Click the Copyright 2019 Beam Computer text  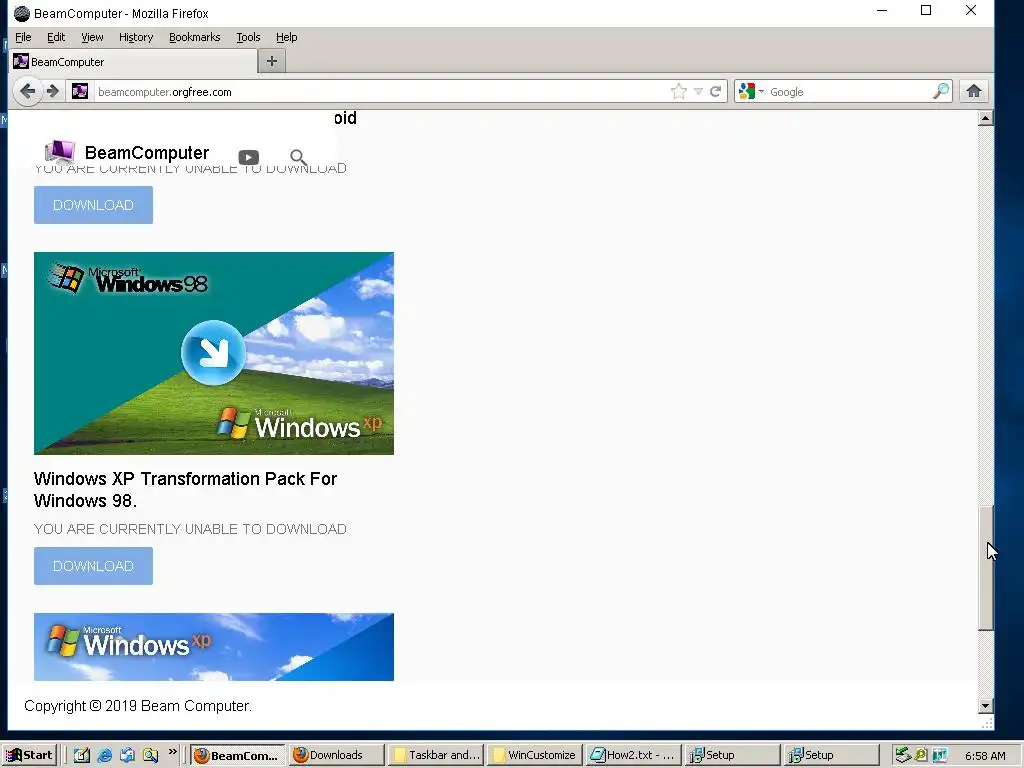click(138, 706)
